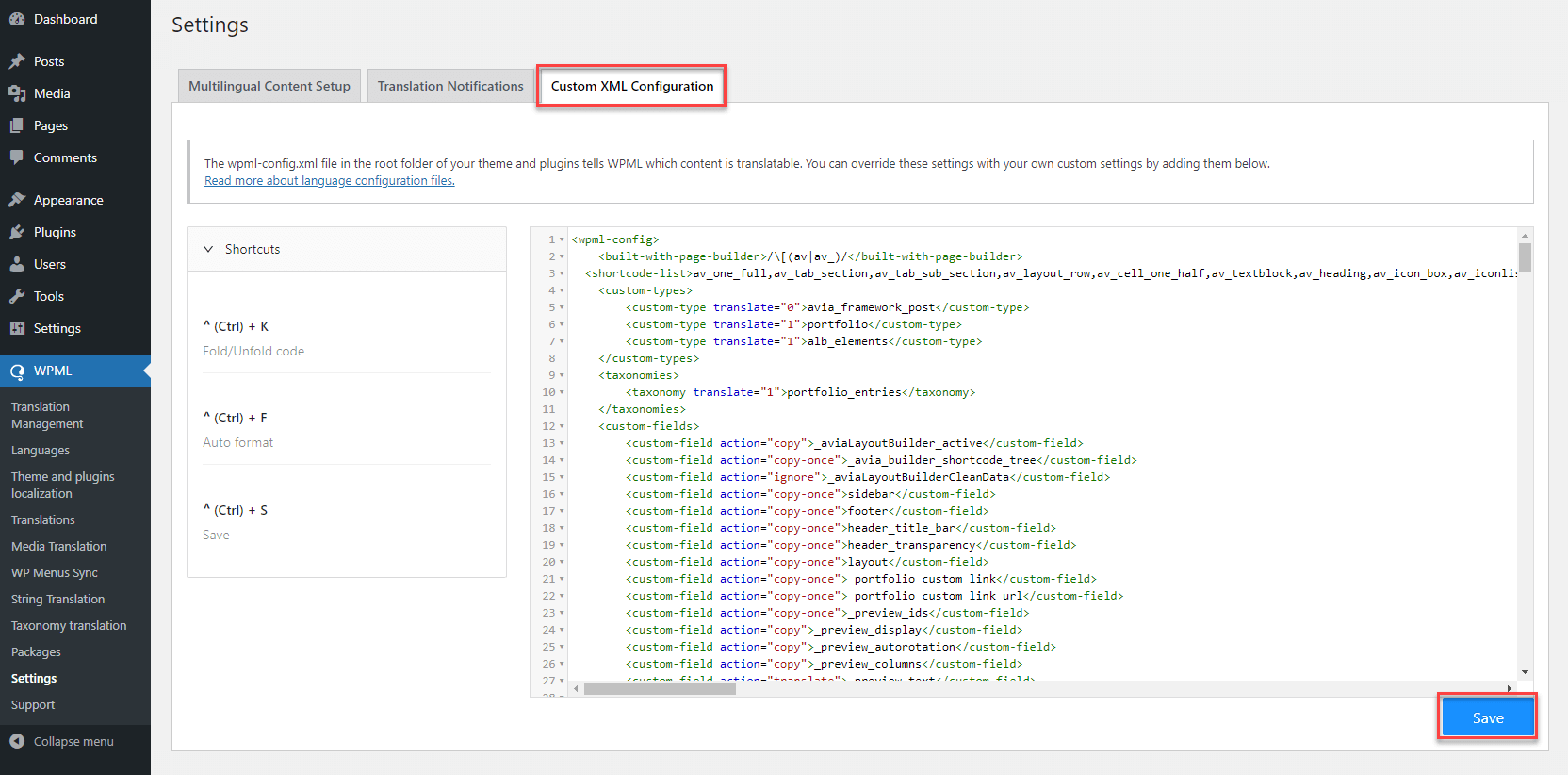Select the Custom XML Configuration tab
The width and height of the screenshot is (1568, 775).
pos(632,86)
